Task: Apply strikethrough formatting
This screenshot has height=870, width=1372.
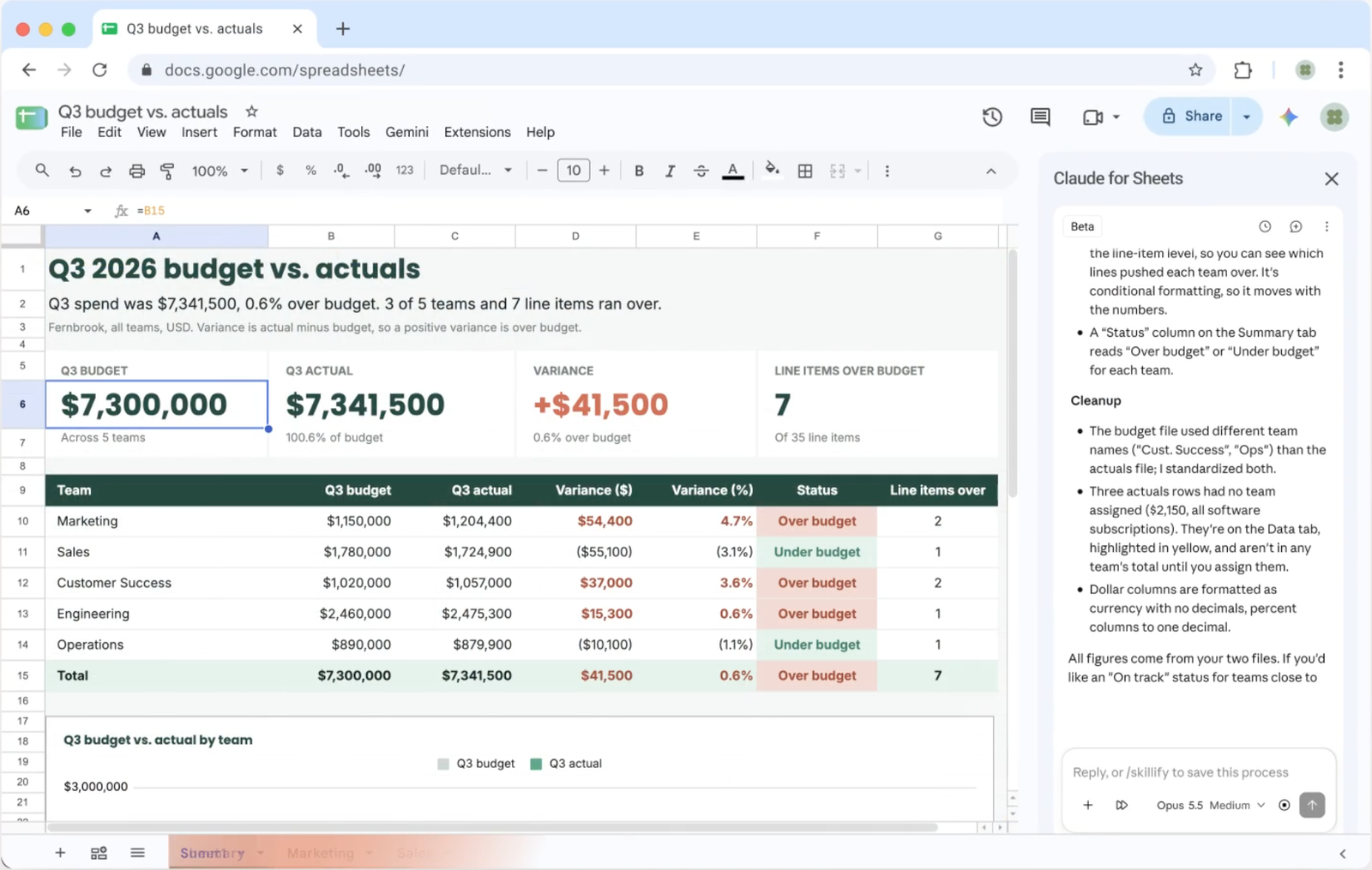Action: click(x=701, y=171)
